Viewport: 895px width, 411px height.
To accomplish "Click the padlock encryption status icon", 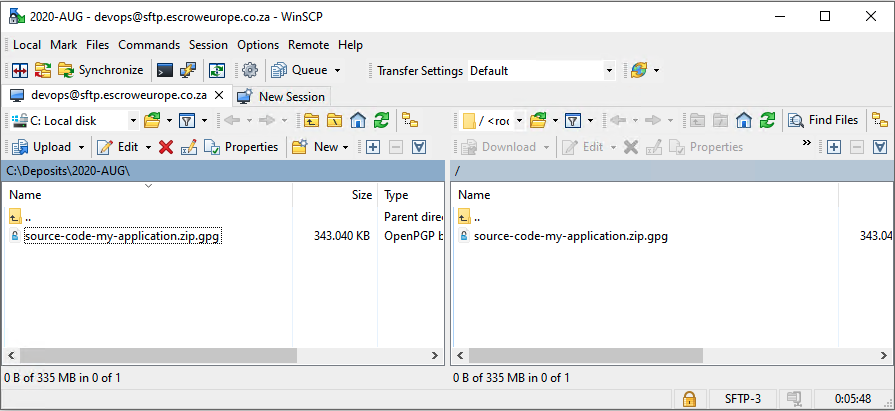I will [690, 398].
